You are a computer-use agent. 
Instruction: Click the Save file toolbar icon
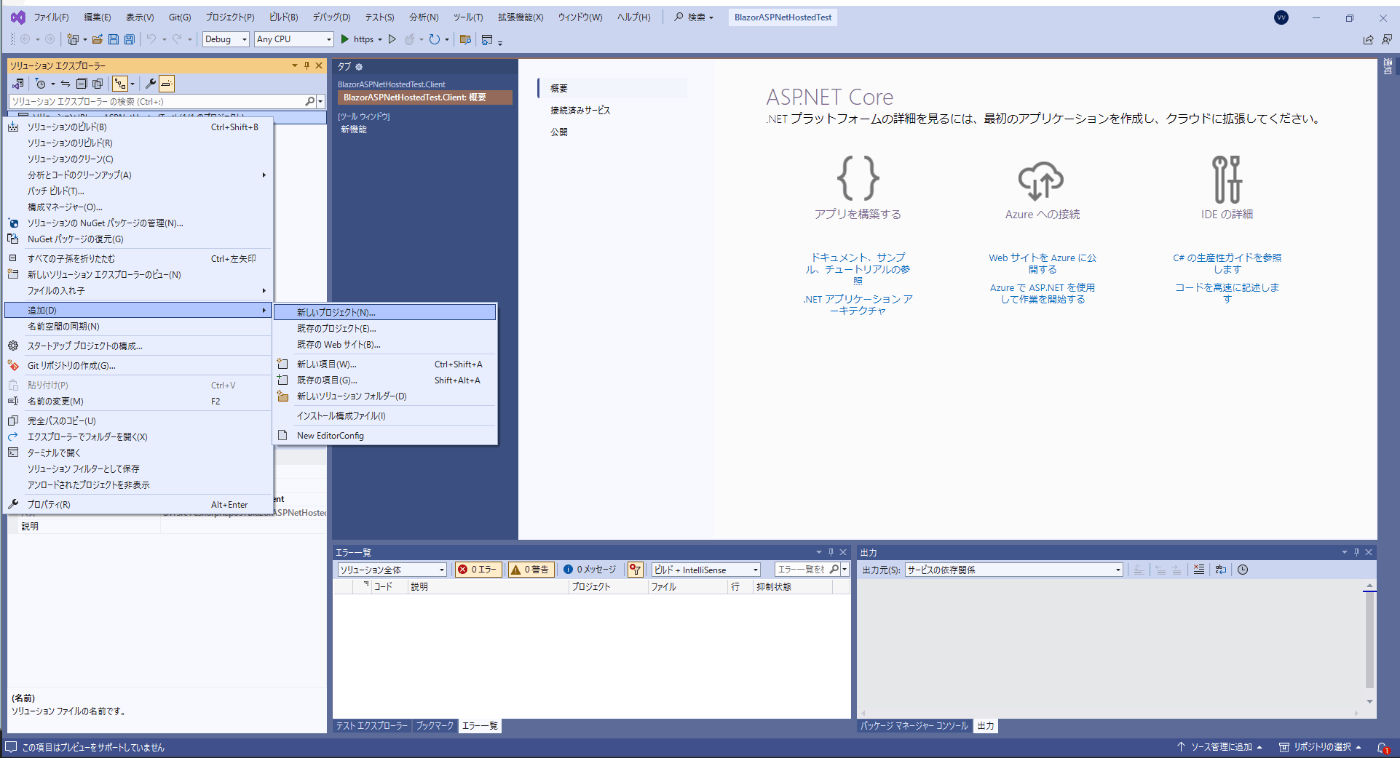113,39
